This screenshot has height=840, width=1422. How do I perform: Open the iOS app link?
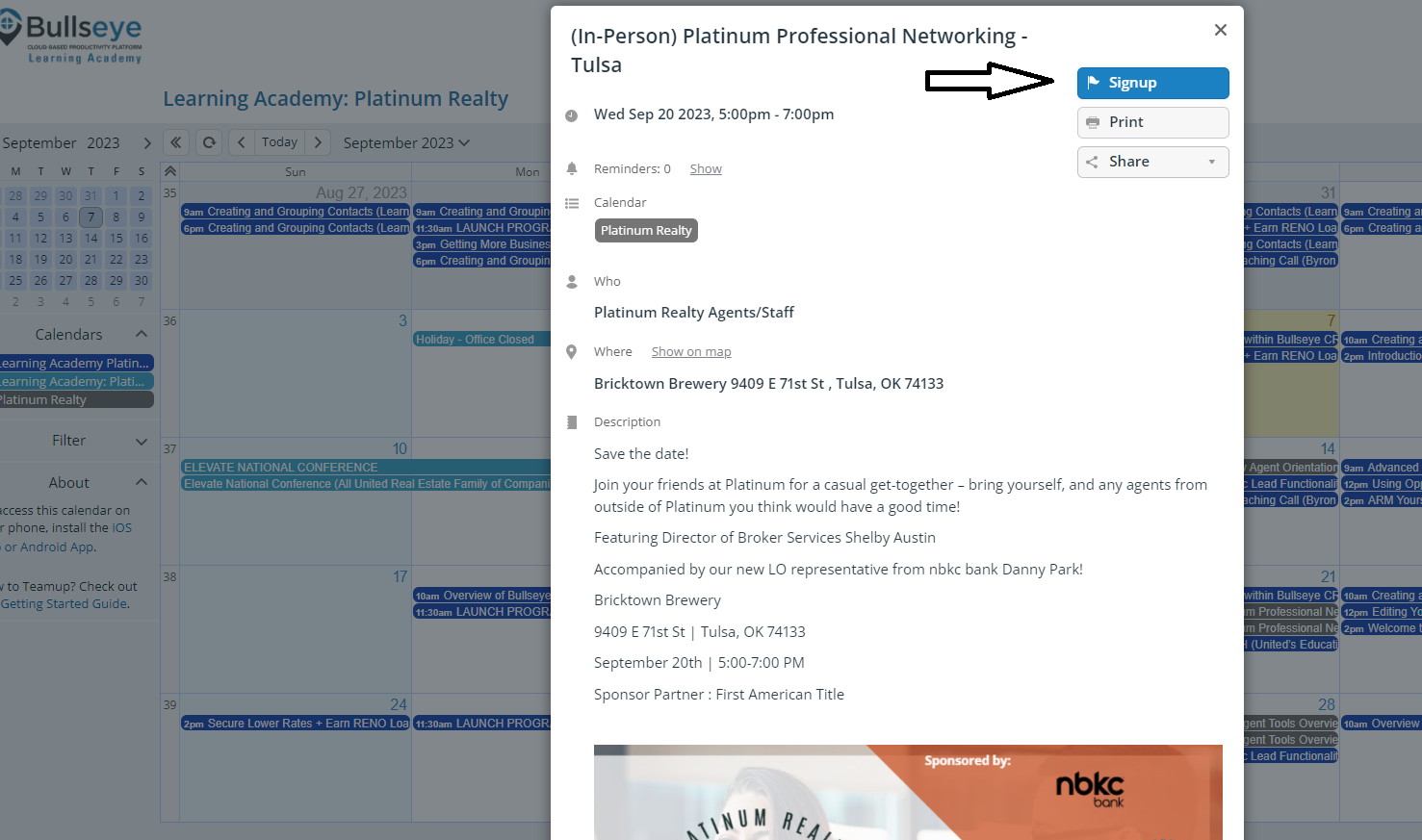(x=122, y=528)
